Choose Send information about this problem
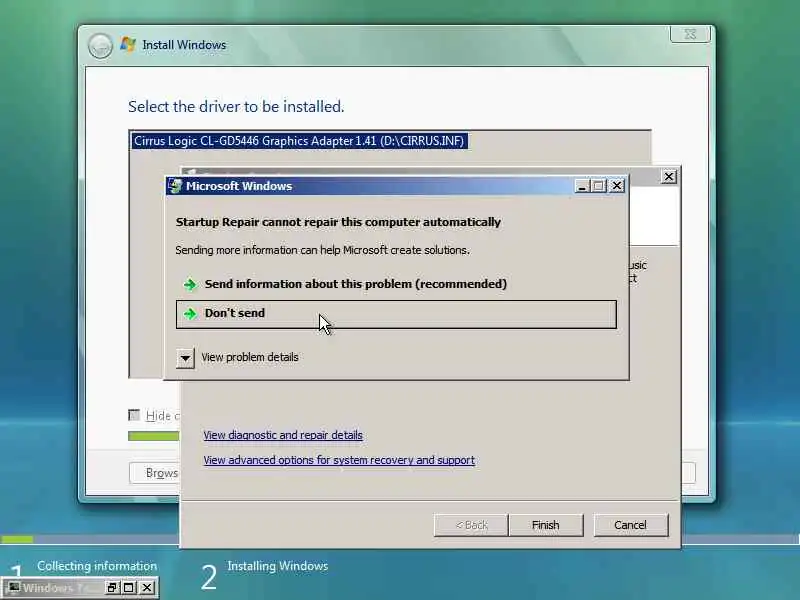This screenshot has height=600, width=800. tap(356, 284)
